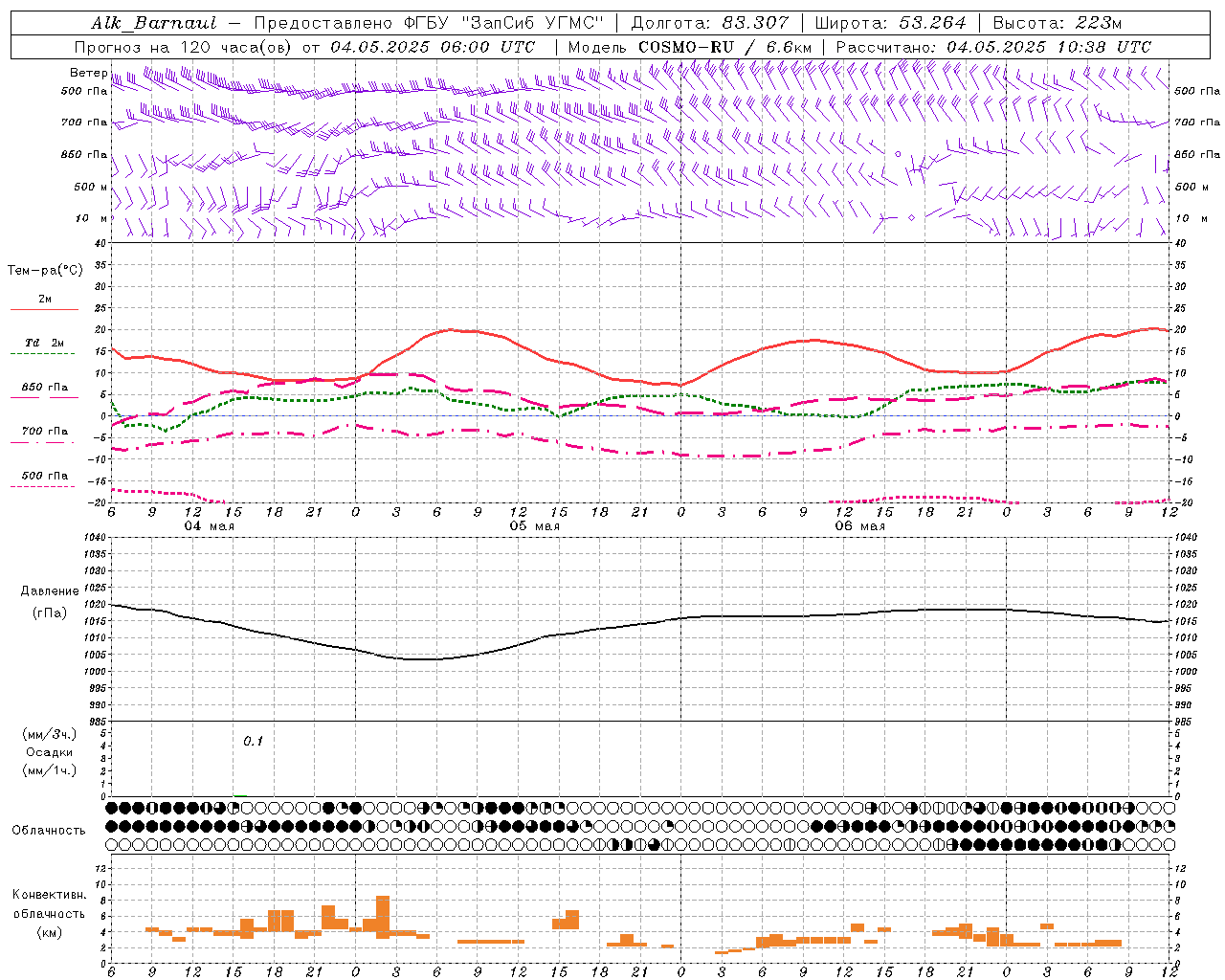Click the 'Давление' pressure panel label
This screenshot has width=1225, height=980.
(50, 591)
